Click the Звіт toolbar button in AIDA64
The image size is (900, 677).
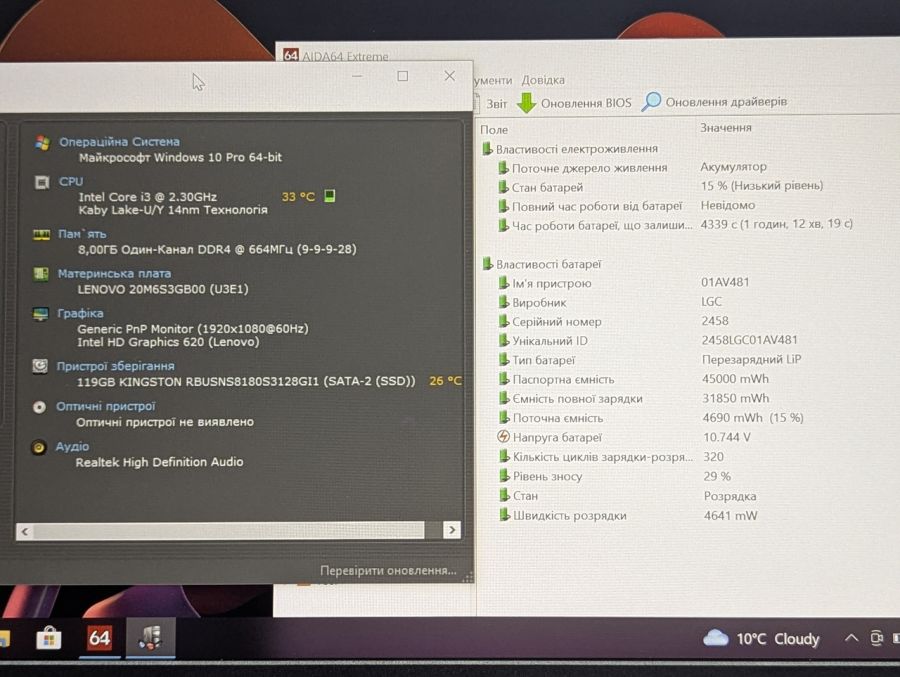tap(496, 104)
